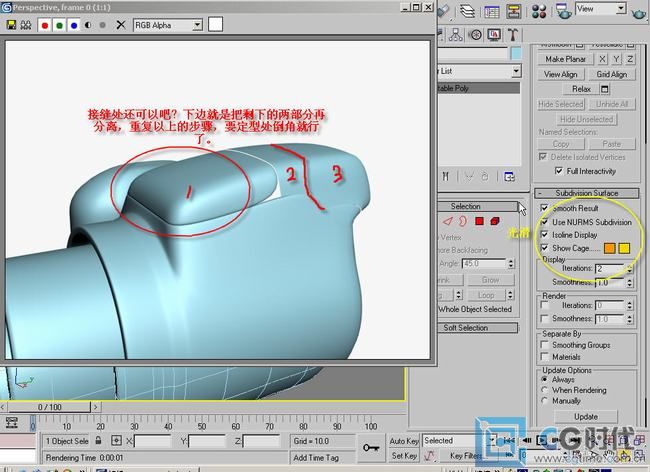The width and height of the screenshot is (650, 472).
Task: Adjust the Display Iterations spinner
Action: [x=630, y=269]
